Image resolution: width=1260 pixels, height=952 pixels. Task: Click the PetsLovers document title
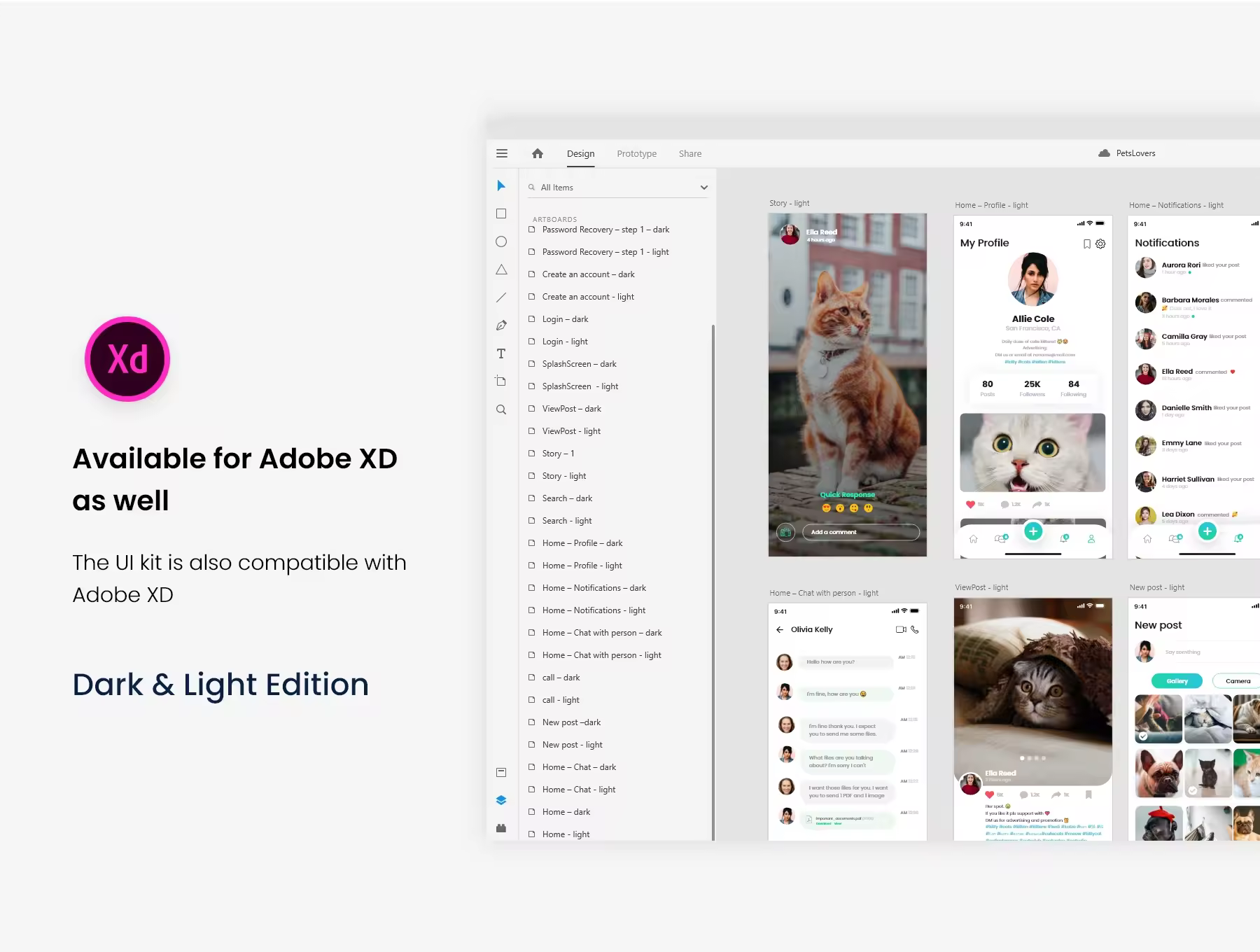point(1135,153)
